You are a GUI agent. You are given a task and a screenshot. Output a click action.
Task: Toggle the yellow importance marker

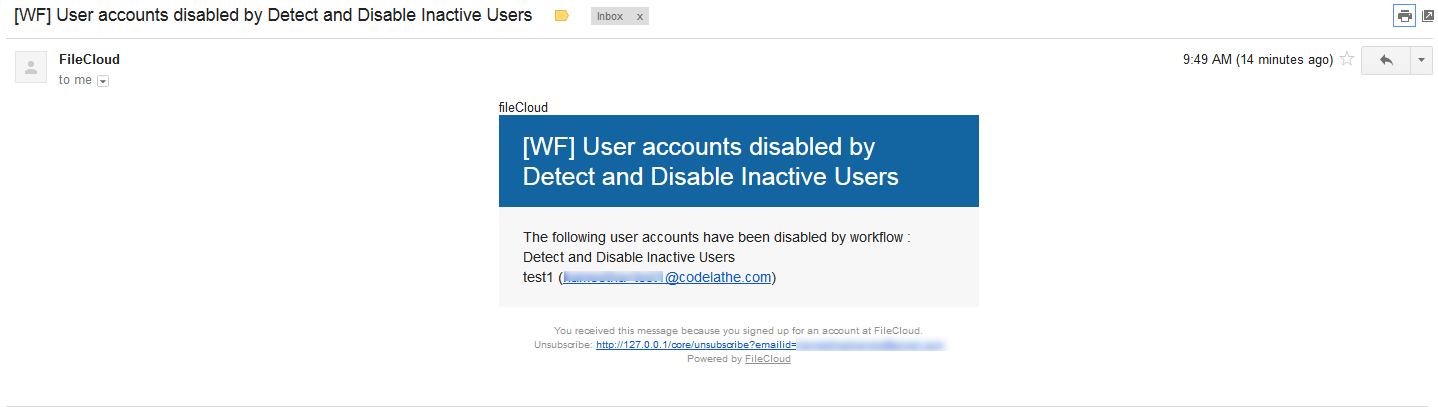pyautogui.click(x=561, y=16)
